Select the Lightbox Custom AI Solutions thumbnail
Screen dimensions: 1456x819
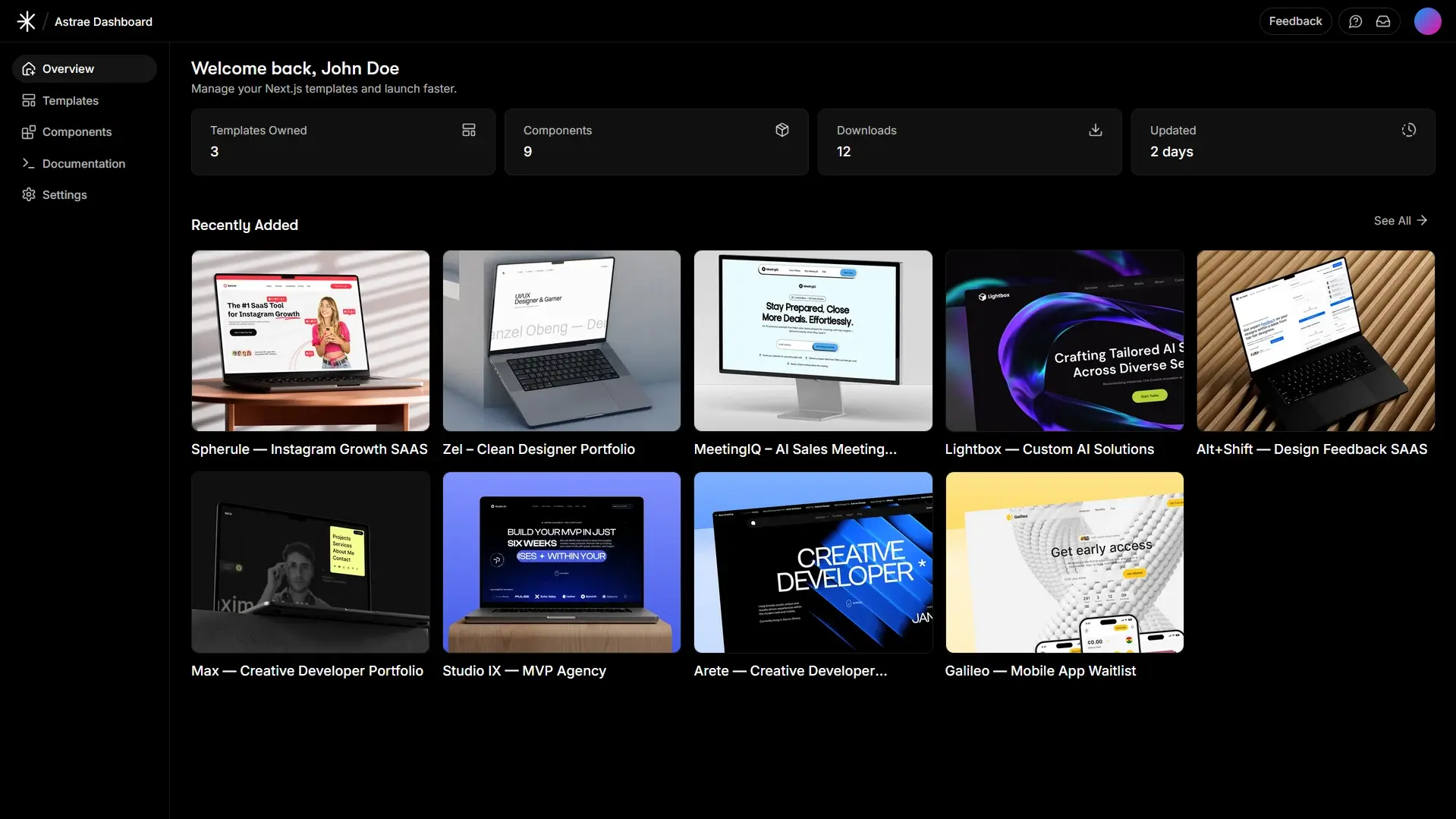(1064, 341)
